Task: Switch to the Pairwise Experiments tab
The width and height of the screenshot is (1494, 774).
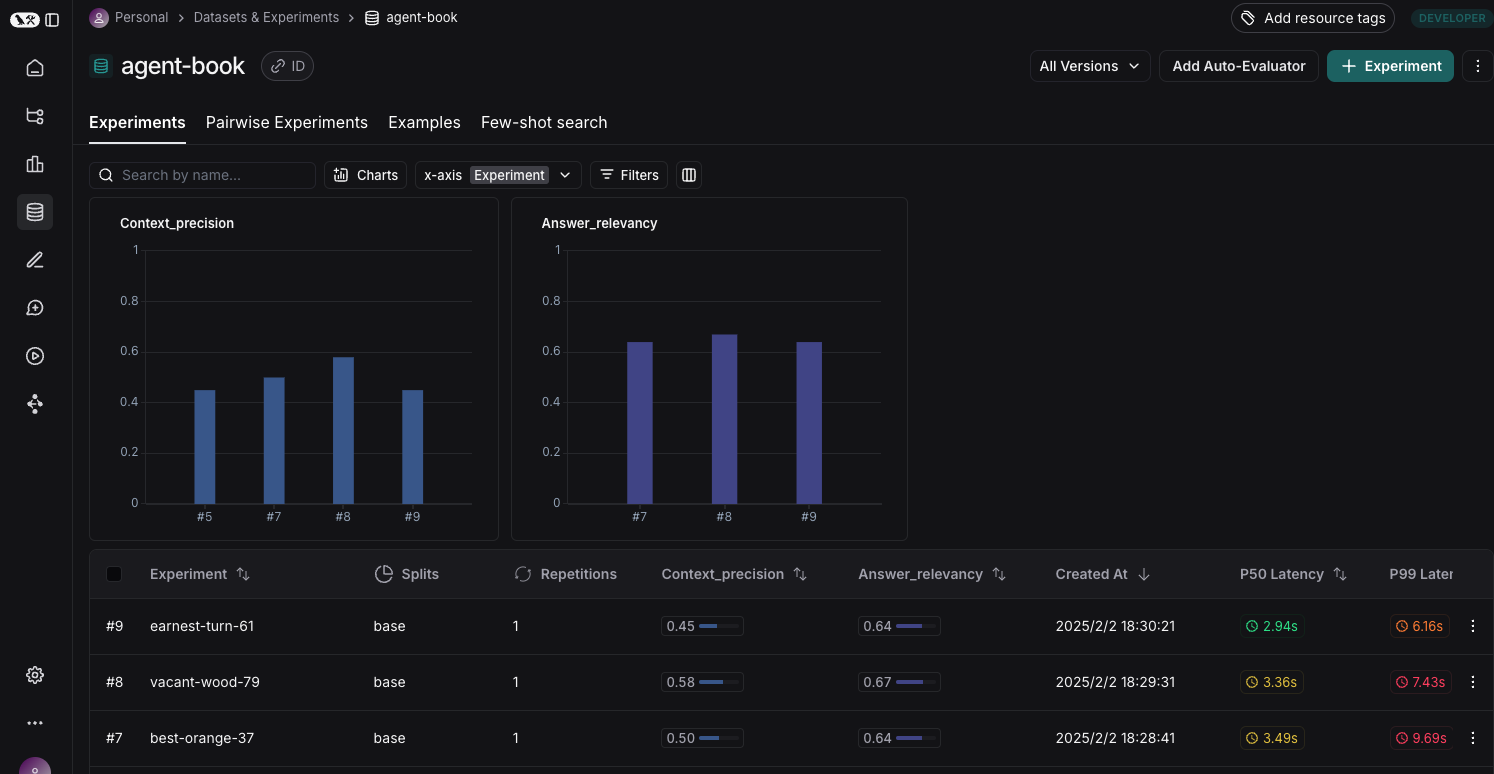Action: (x=287, y=122)
